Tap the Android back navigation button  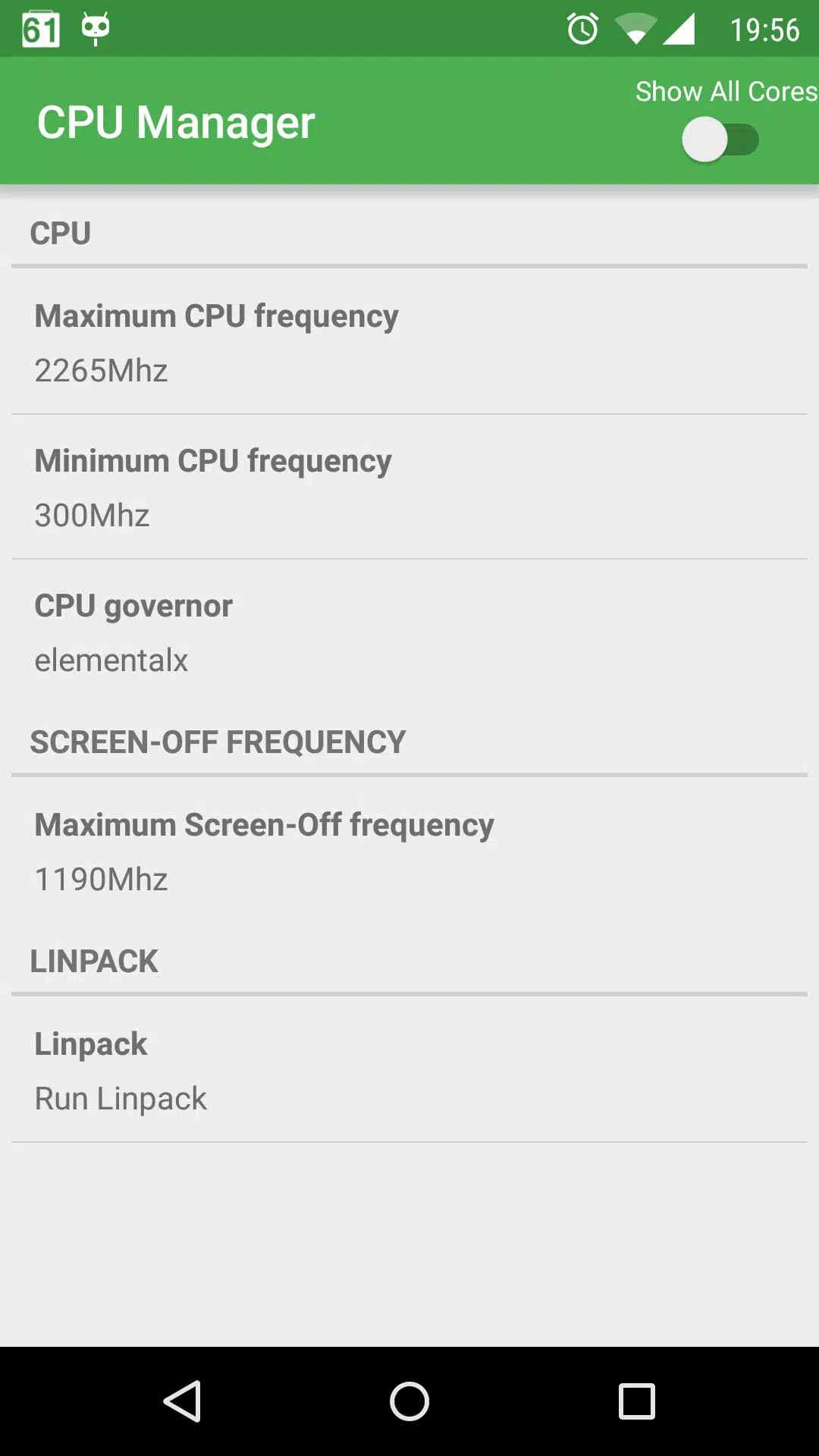(182, 1401)
